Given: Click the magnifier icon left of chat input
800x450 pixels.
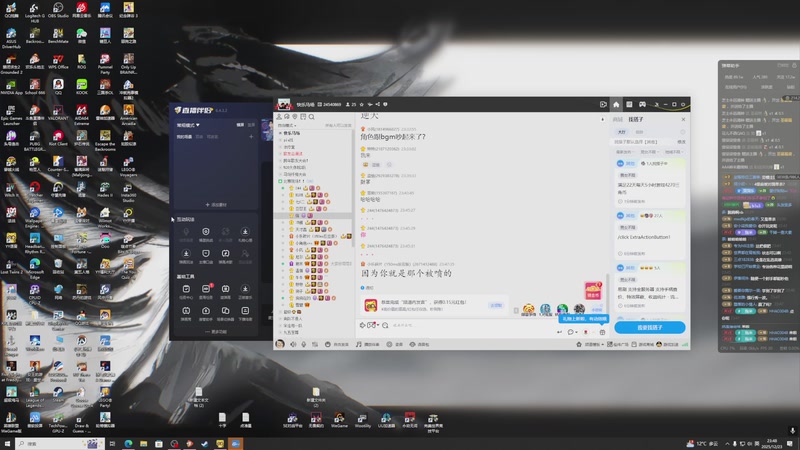Looking at the screenshot, I should [x=385, y=325].
